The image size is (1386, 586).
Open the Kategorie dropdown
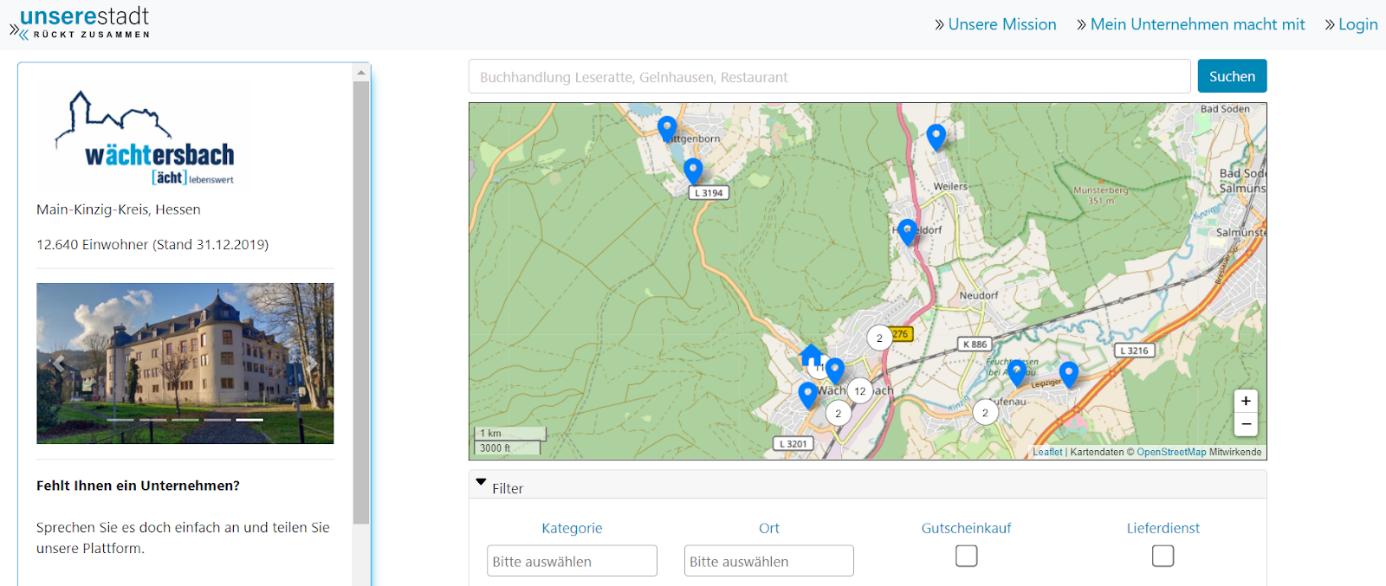coord(572,561)
